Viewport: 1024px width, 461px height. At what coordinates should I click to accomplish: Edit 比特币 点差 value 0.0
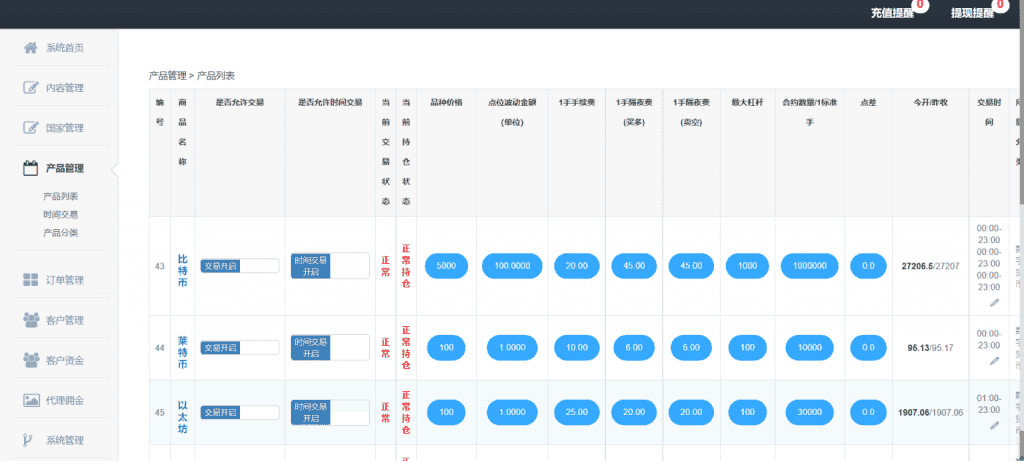[x=868, y=266]
